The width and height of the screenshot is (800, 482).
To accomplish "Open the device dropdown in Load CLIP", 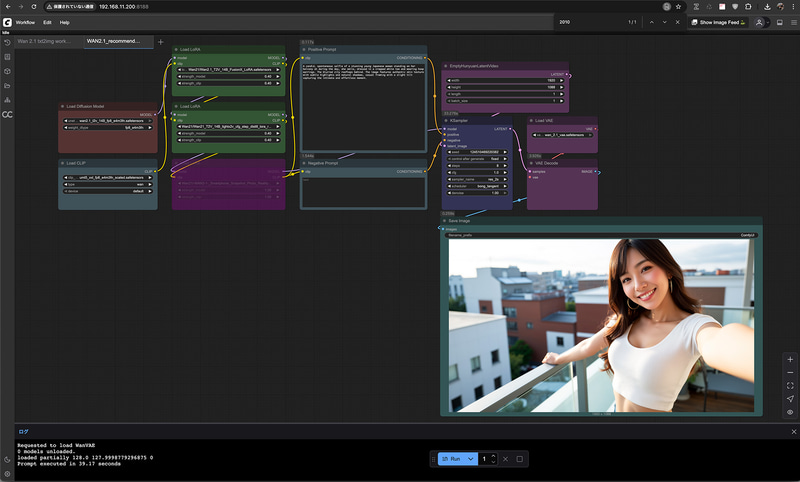I will (108, 191).
